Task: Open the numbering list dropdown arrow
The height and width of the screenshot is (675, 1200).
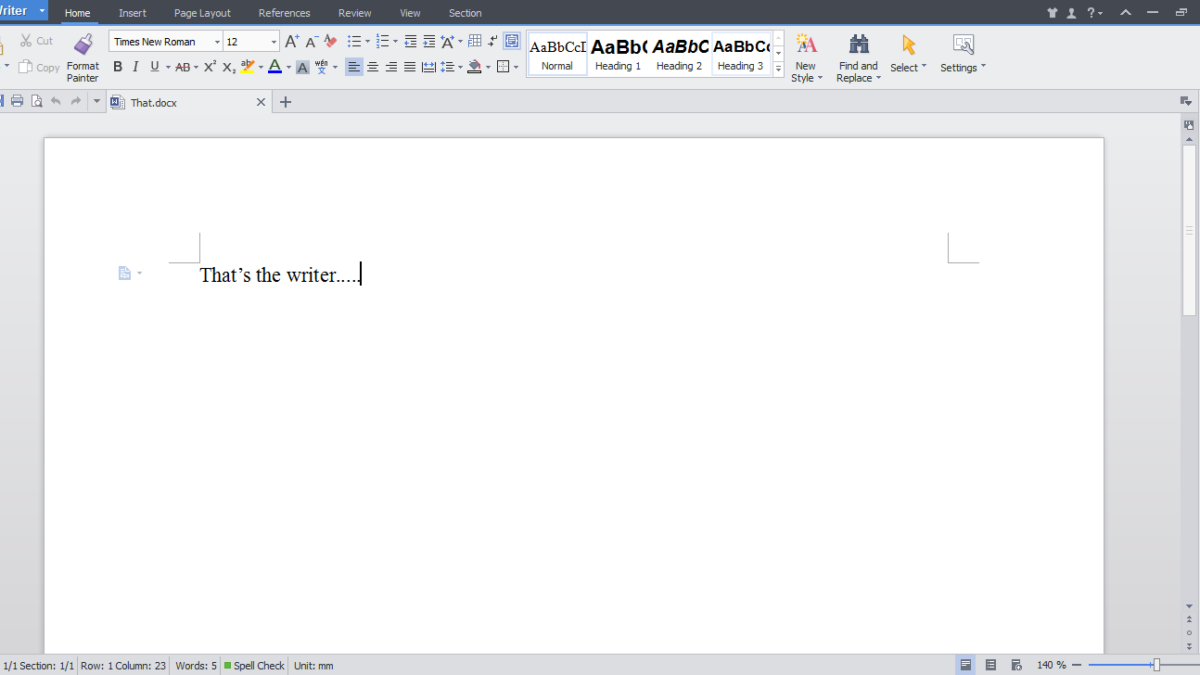Action: (395, 42)
